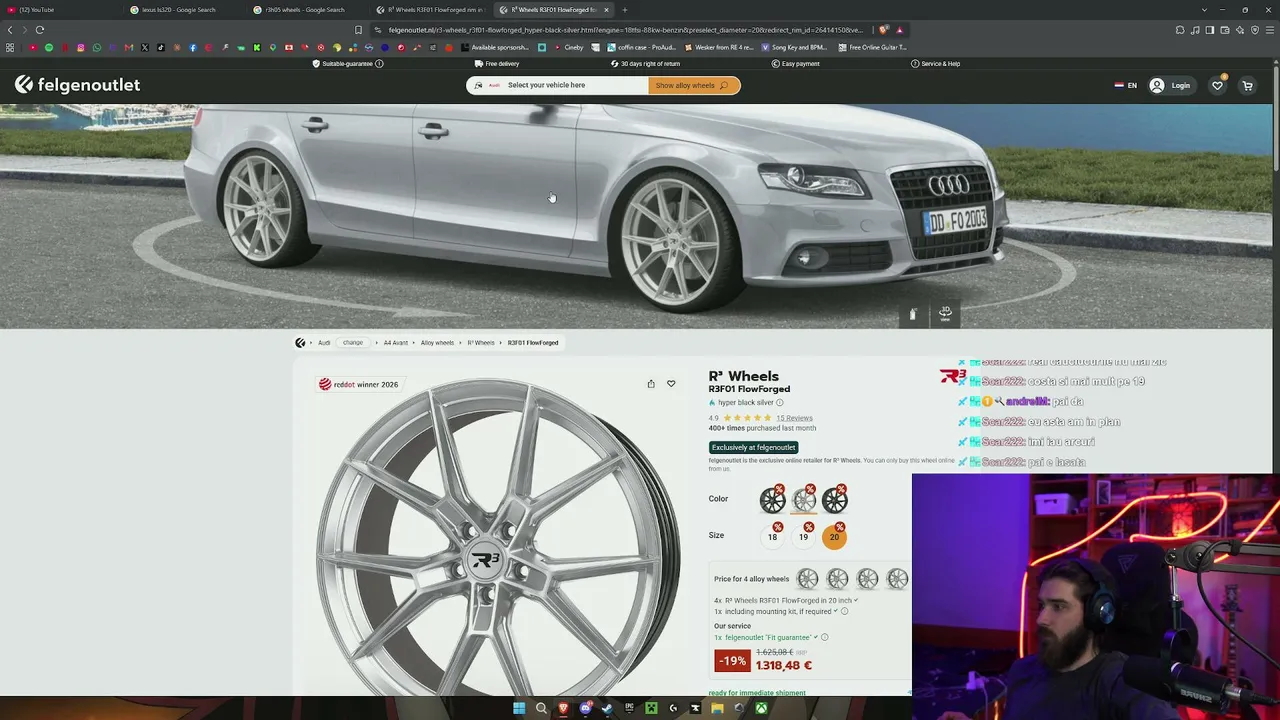Open info icon beside mounting kit line
The image size is (1280, 720).
click(844, 611)
